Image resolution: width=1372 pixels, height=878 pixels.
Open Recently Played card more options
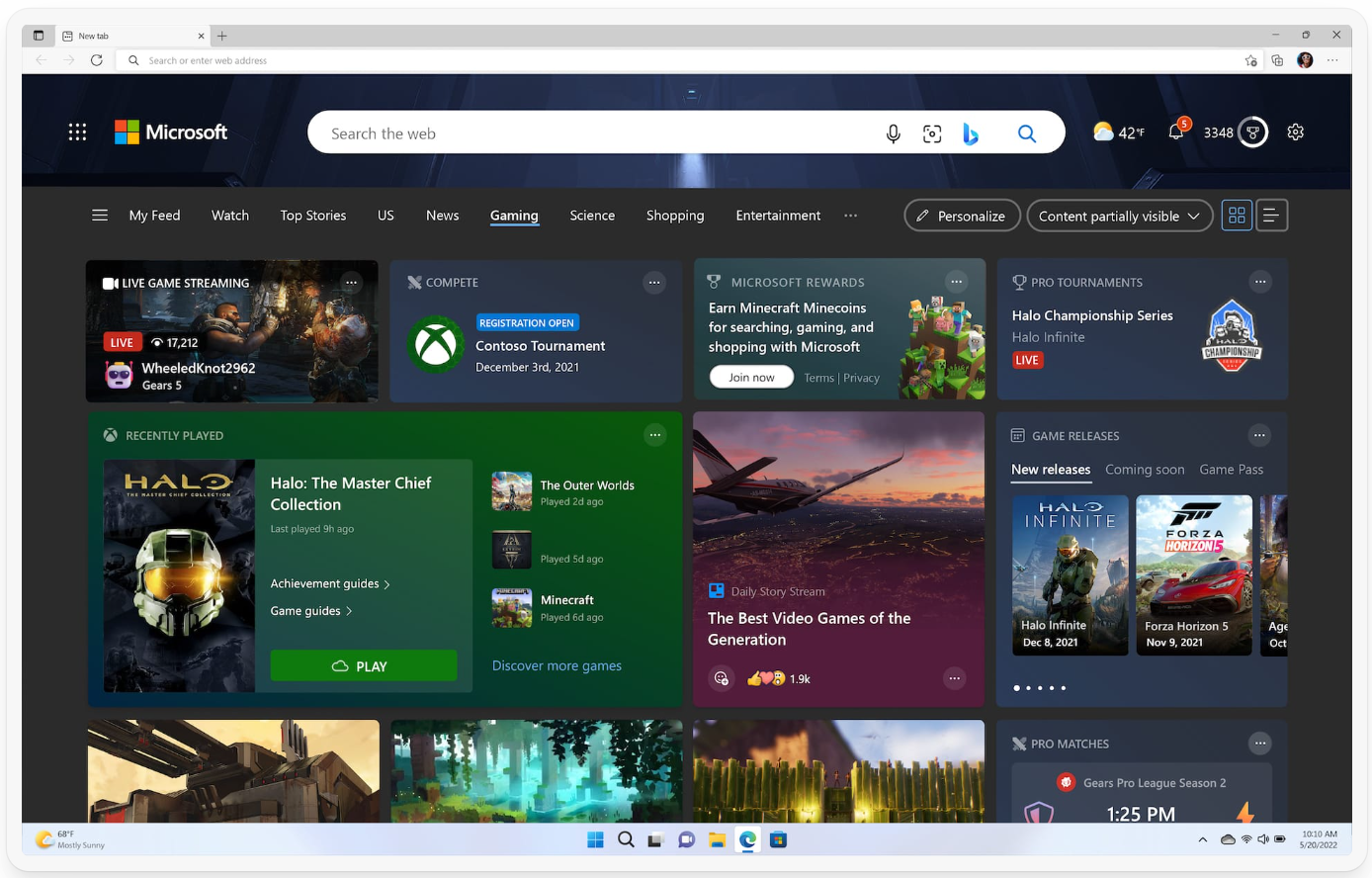tap(654, 435)
